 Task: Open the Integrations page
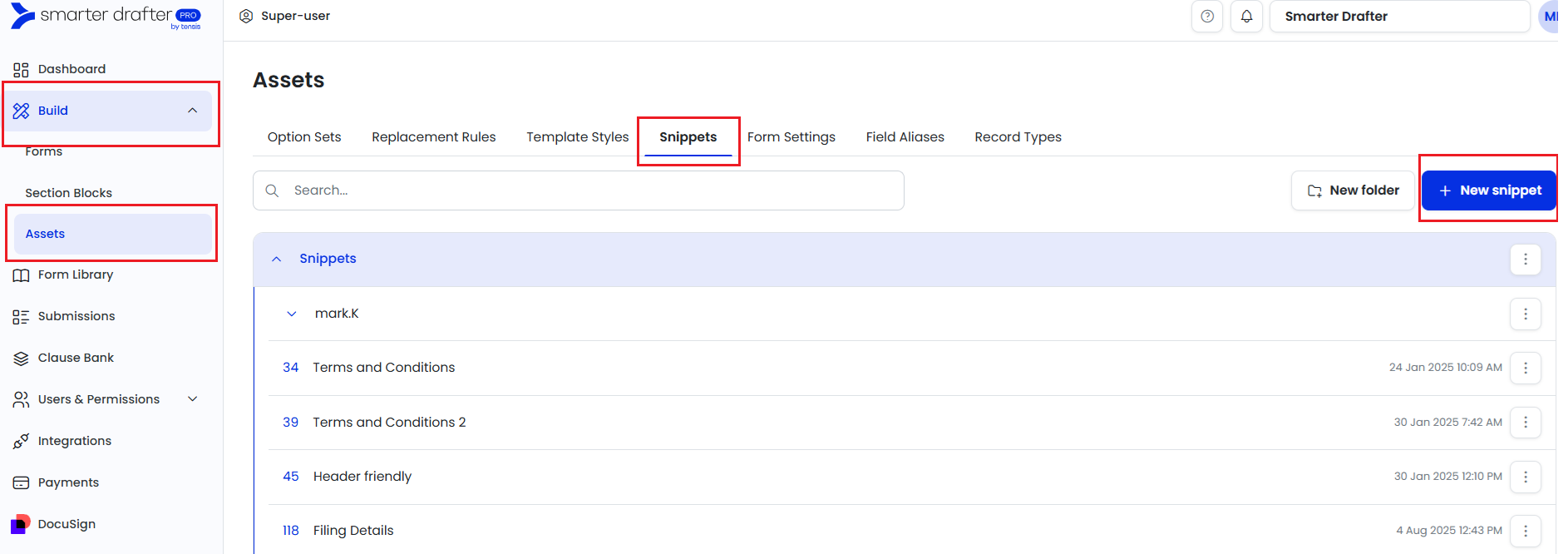pyautogui.click(x=74, y=441)
